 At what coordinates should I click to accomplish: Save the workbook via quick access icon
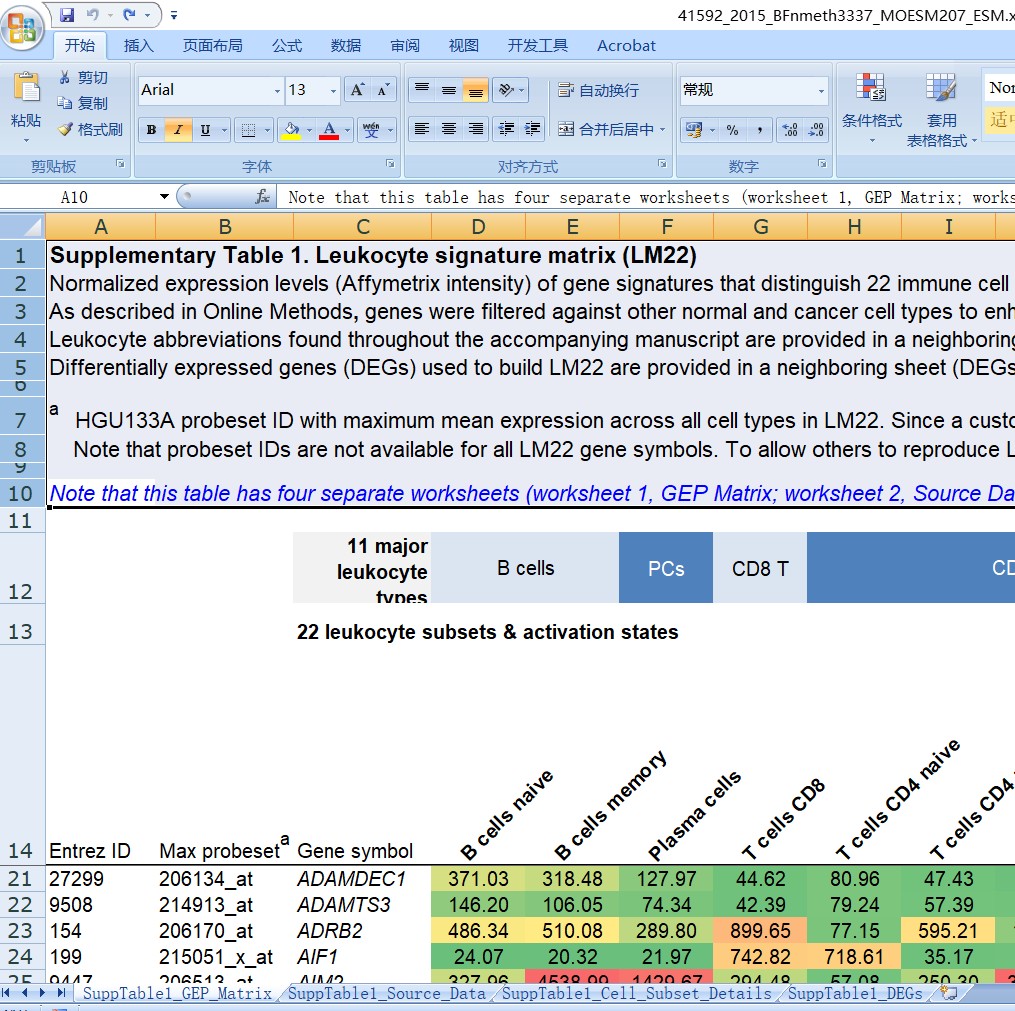coord(67,14)
